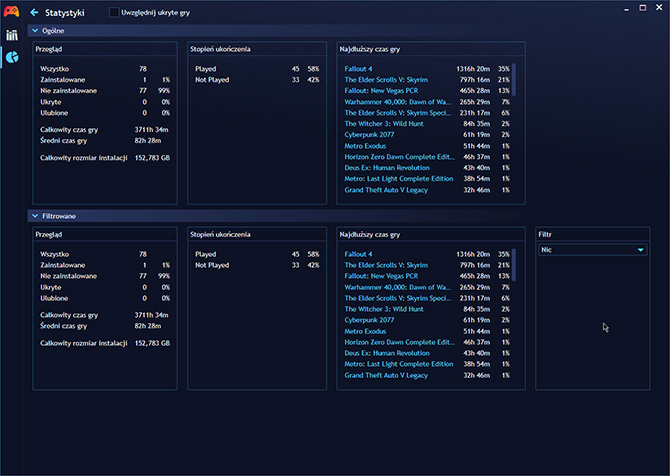Open Horizon Zero Dawn Complete Edition in Ogólne list
The image size is (670, 476).
tap(399, 157)
